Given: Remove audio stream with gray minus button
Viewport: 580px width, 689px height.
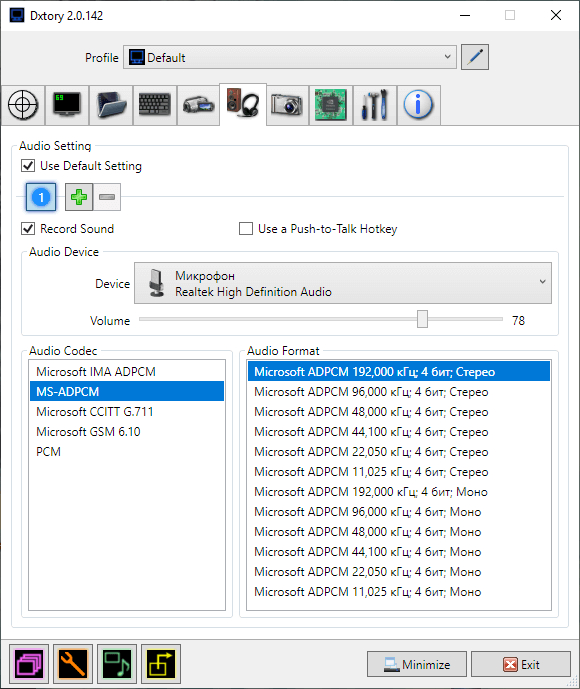Looking at the screenshot, I should pyautogui.click(x=107, y=197).
